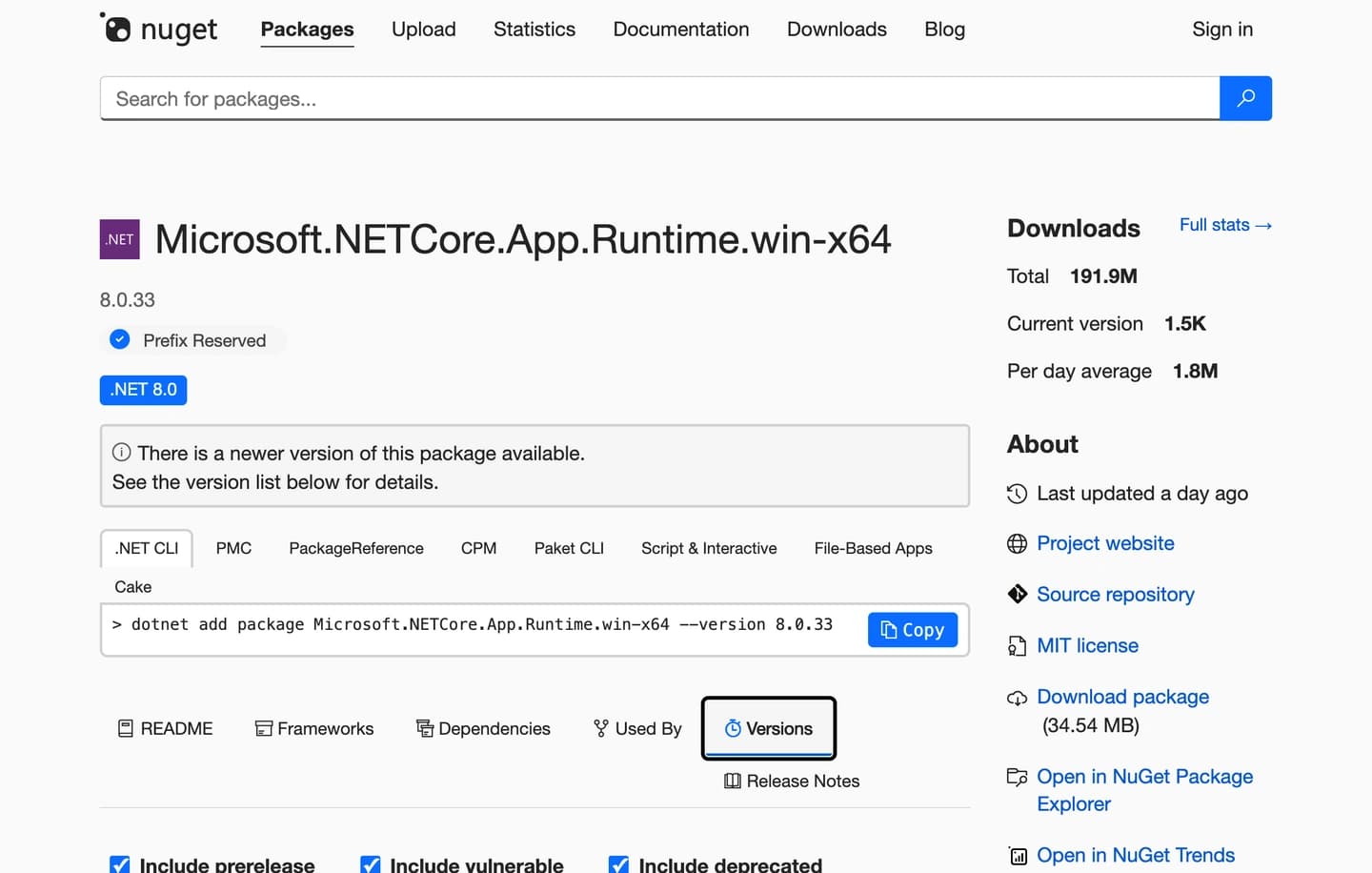This screenshot has width=1372, height=873.
Task: Click the Dependencies stack icon
Action: 425,728
